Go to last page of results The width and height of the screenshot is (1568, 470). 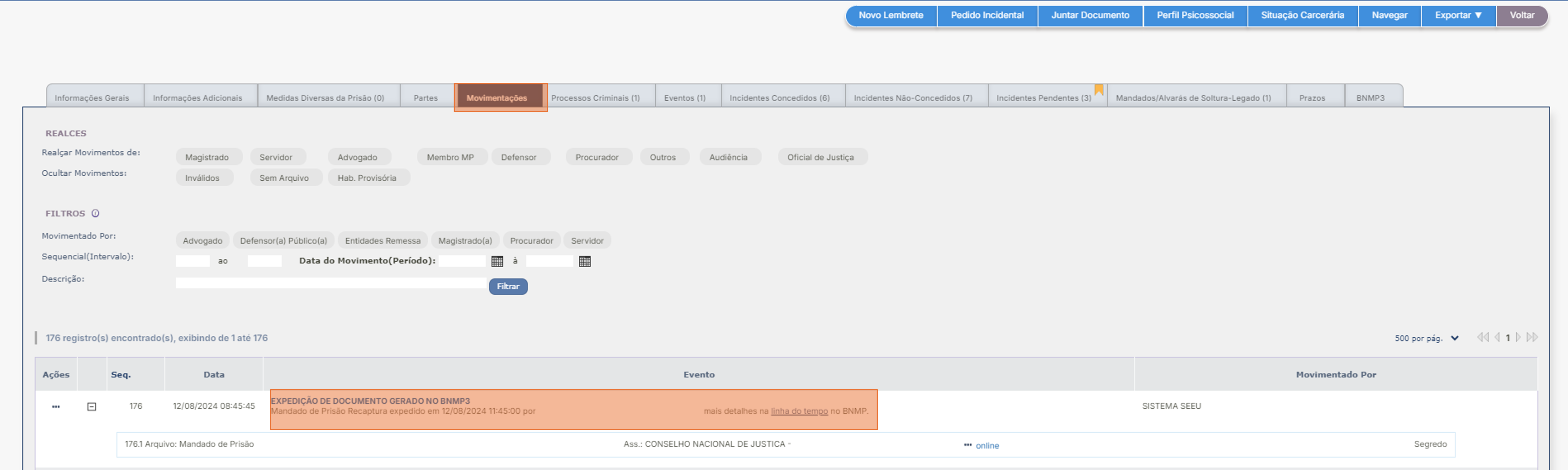[x=1532, y=337]
